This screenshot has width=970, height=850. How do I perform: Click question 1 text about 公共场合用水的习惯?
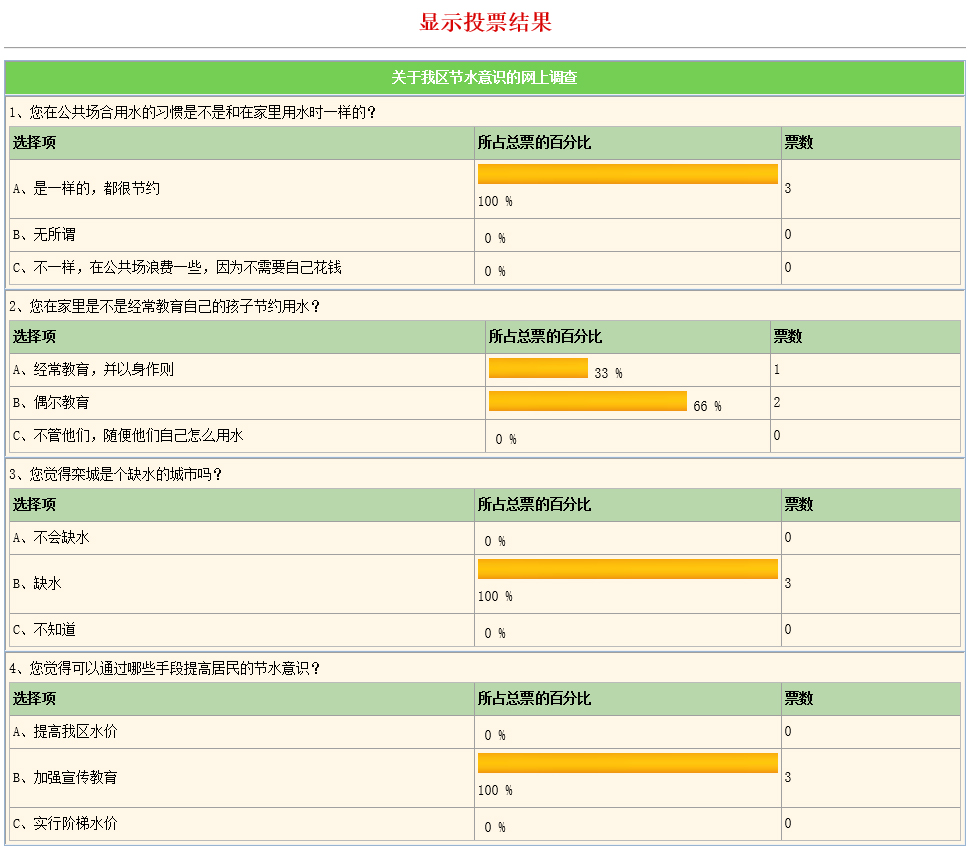tap(192, 113)
